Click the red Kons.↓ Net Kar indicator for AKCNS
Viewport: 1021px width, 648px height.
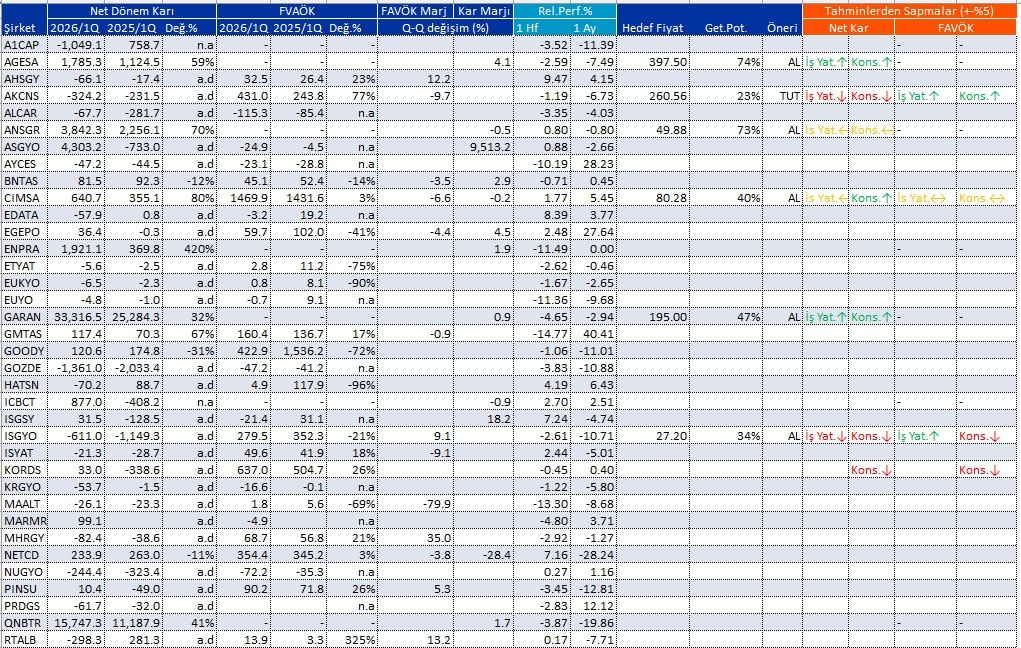tap(871, 96)
